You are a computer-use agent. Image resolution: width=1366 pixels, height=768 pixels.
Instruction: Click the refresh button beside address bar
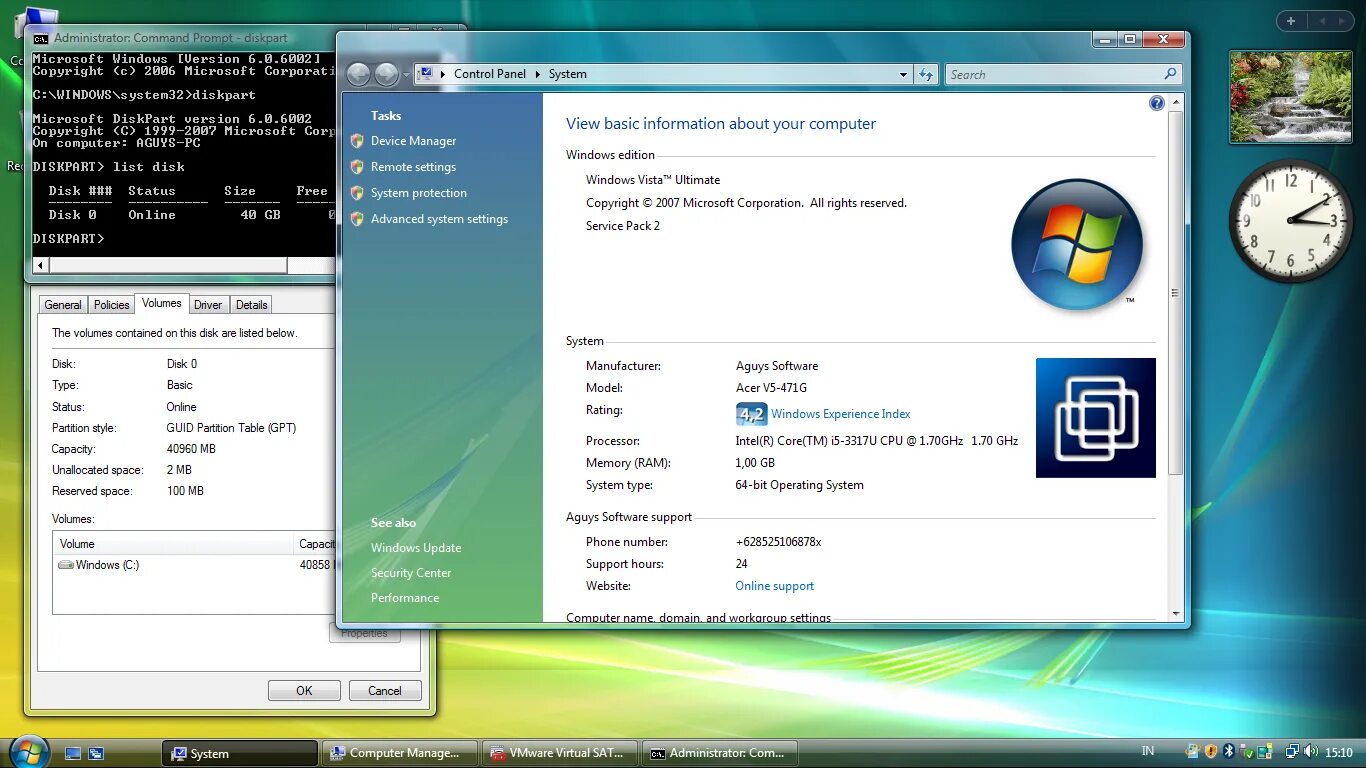[926, 74]
